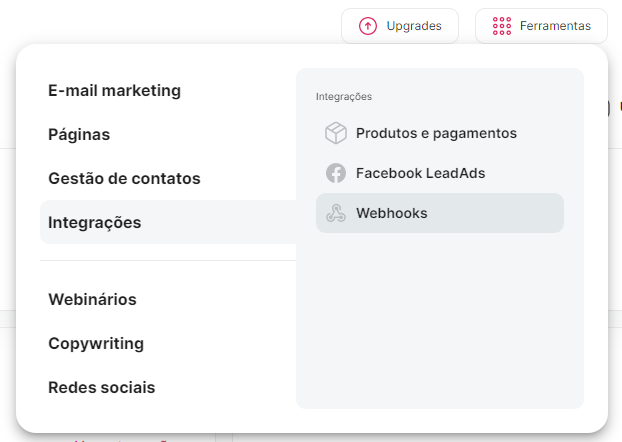The height and width of the screenshot is (442, 622).
Task: Expand the Integrações menu category
Action: (x=94, y=222)
